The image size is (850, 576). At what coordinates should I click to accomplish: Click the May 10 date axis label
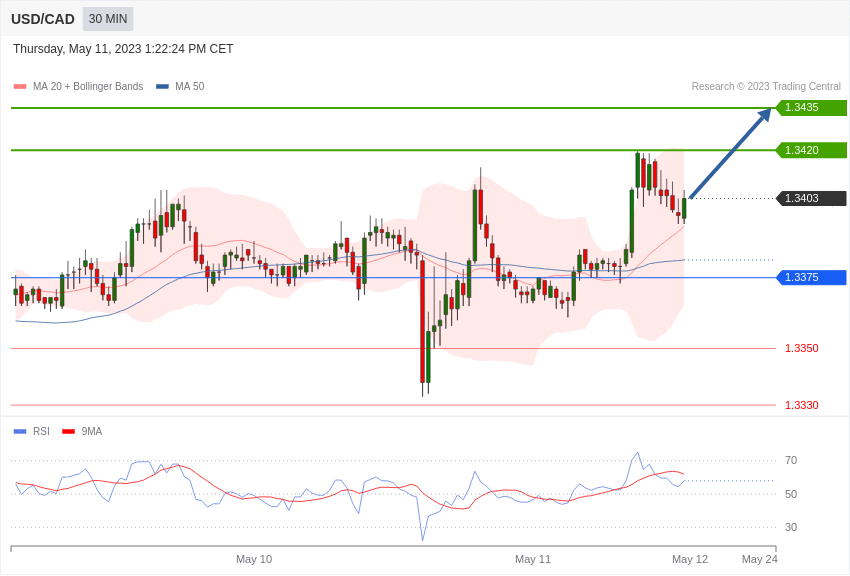254,559
